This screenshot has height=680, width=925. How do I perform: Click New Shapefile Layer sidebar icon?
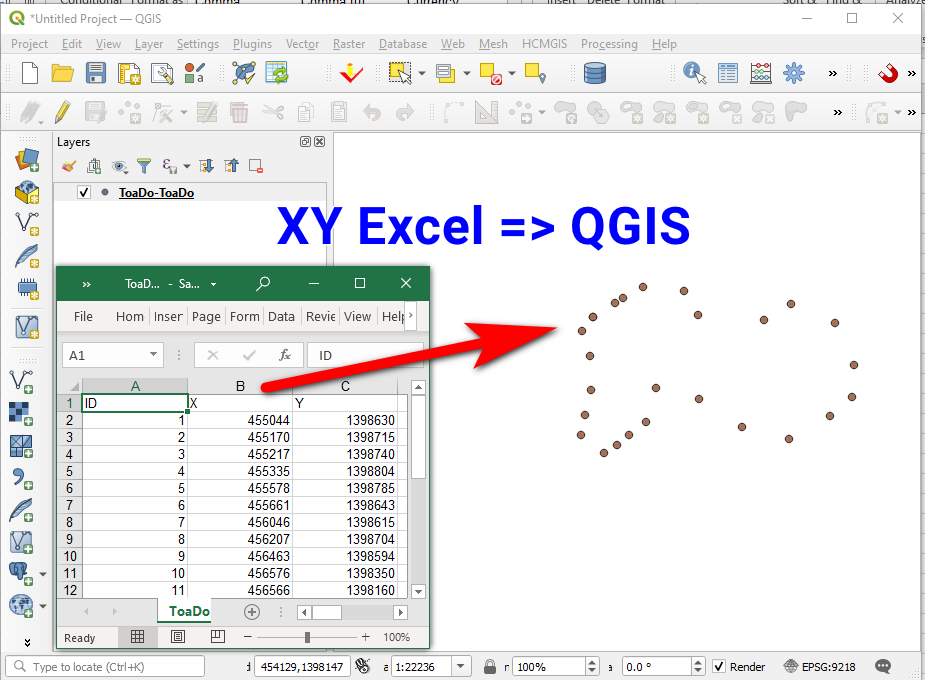[27, 223]
